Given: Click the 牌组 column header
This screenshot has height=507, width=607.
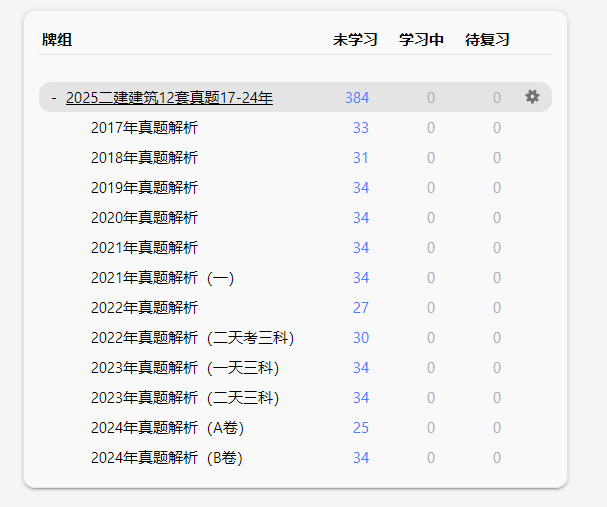Looking at the screenshot, I should click(x=57, y=40).
